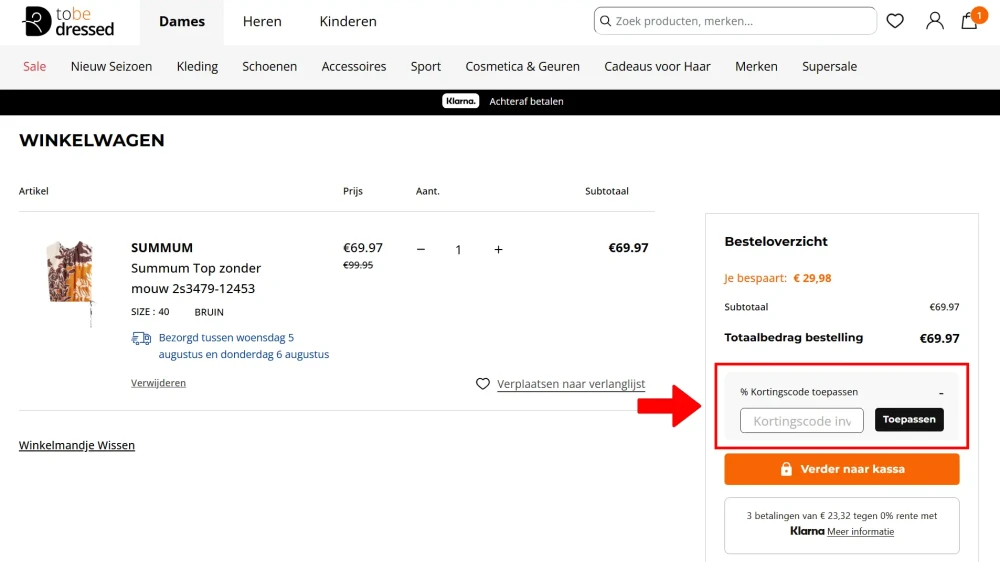This screenshot has height=562, width=1000.
Task: Select the Kinderen tab
Action: click(x=348, y=22)
